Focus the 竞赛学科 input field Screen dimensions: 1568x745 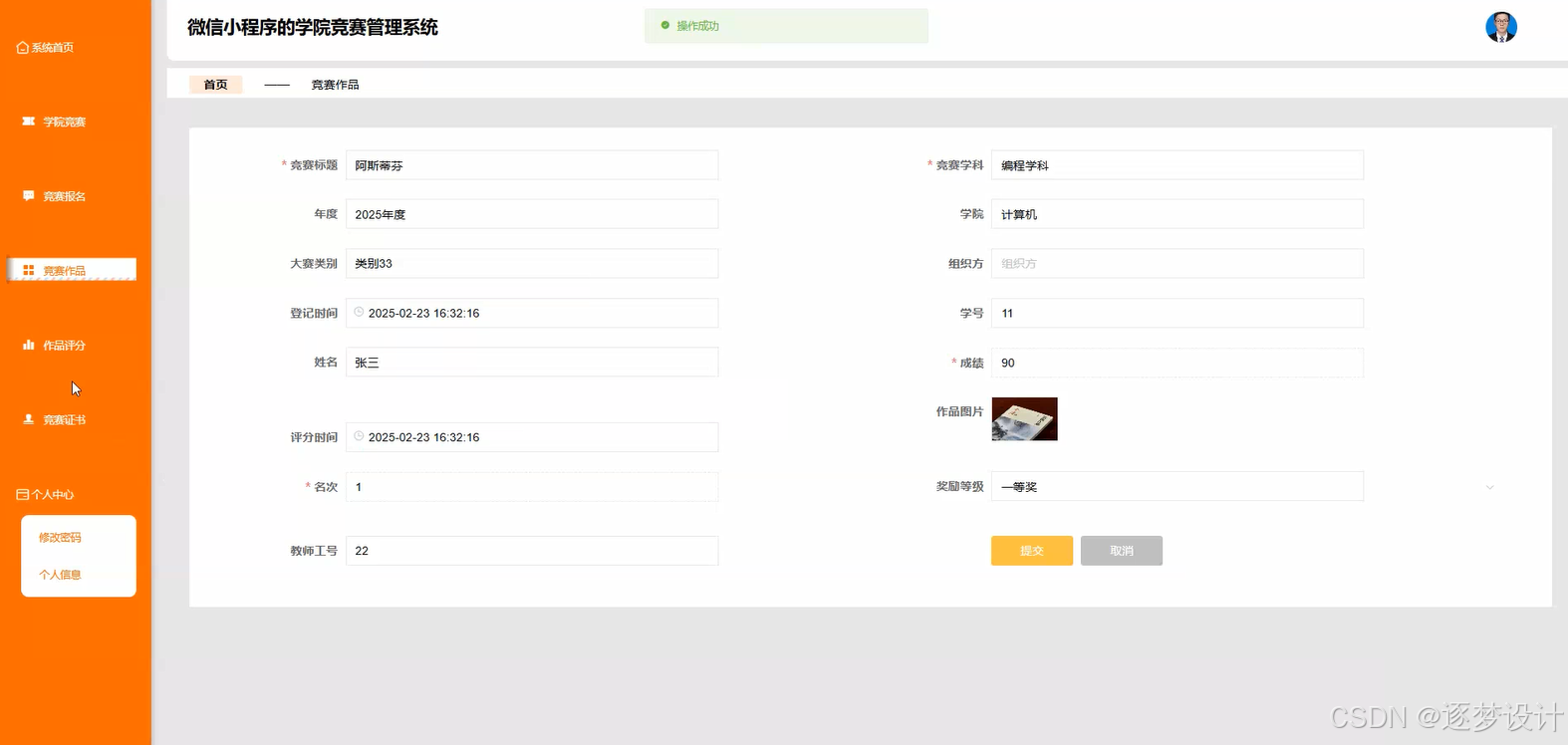pyautogui.click(x=1176, y=165)
